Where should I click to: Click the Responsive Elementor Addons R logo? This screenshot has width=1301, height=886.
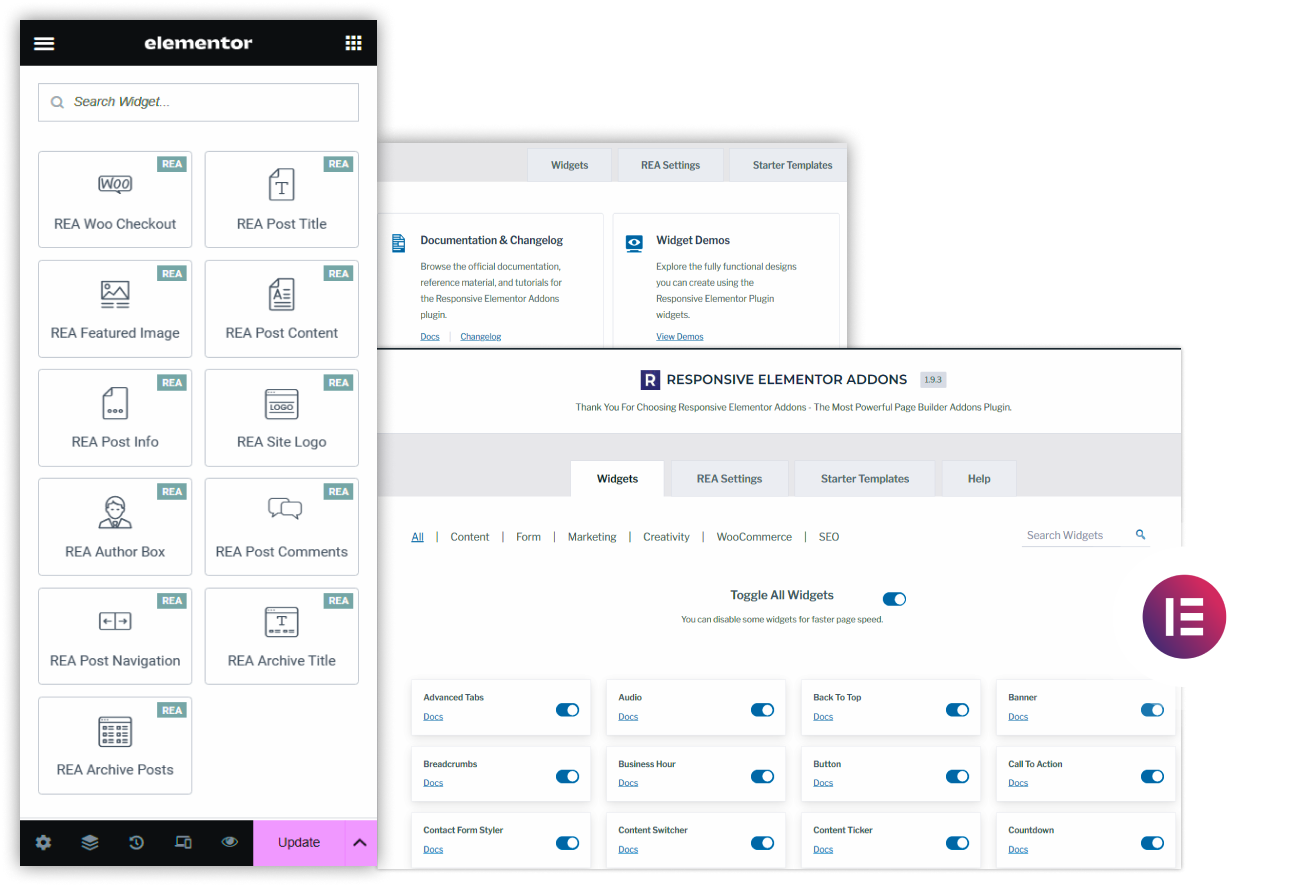point(650,380)
